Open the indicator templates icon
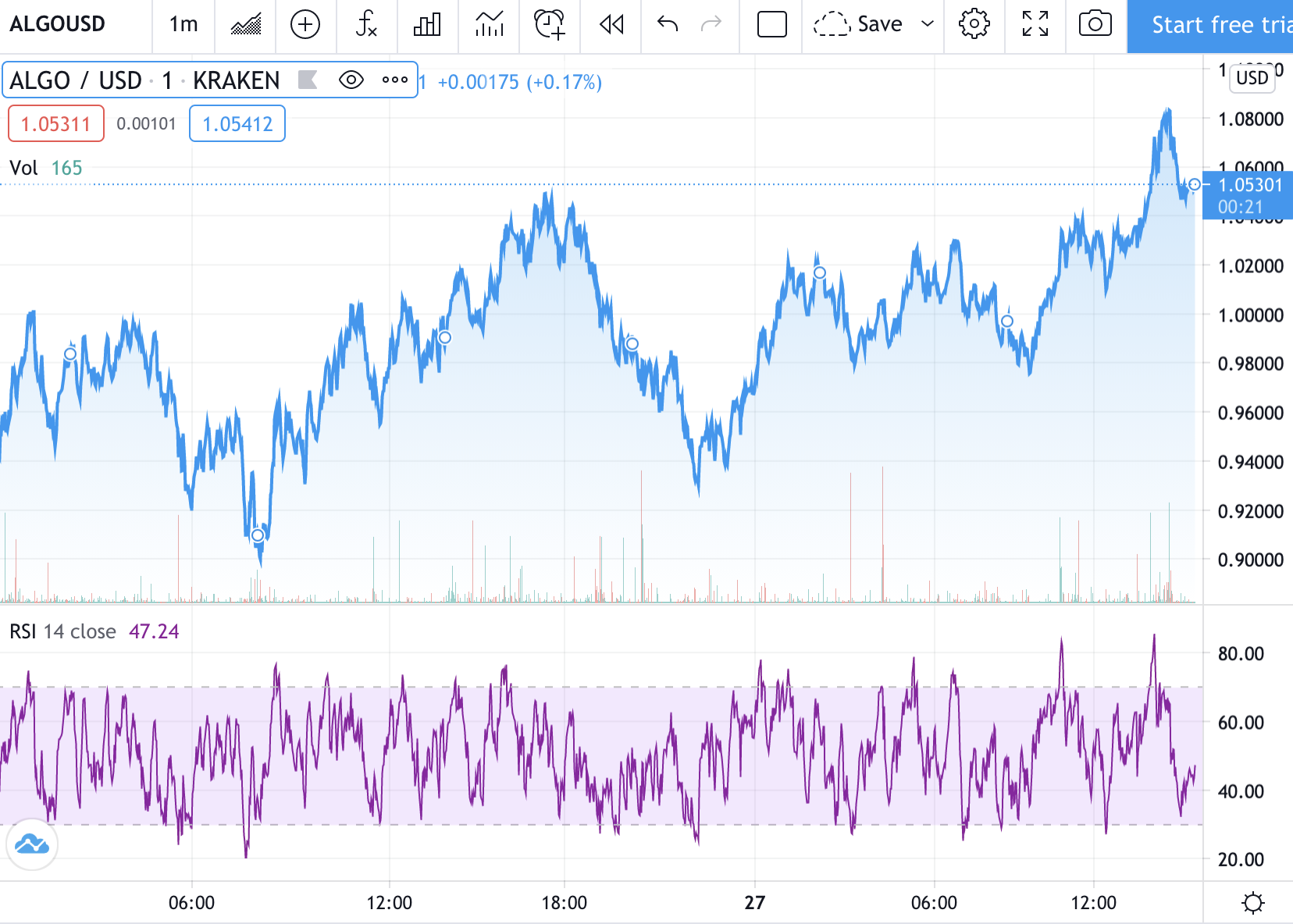 pyautogui.click(x=490, y=24)
